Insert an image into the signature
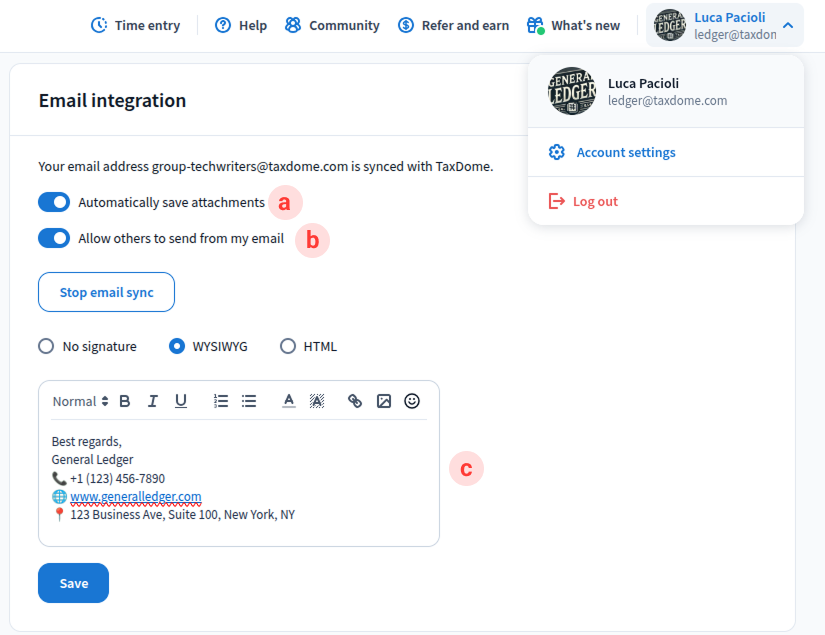The image size is (825, 635). (384, 401)
